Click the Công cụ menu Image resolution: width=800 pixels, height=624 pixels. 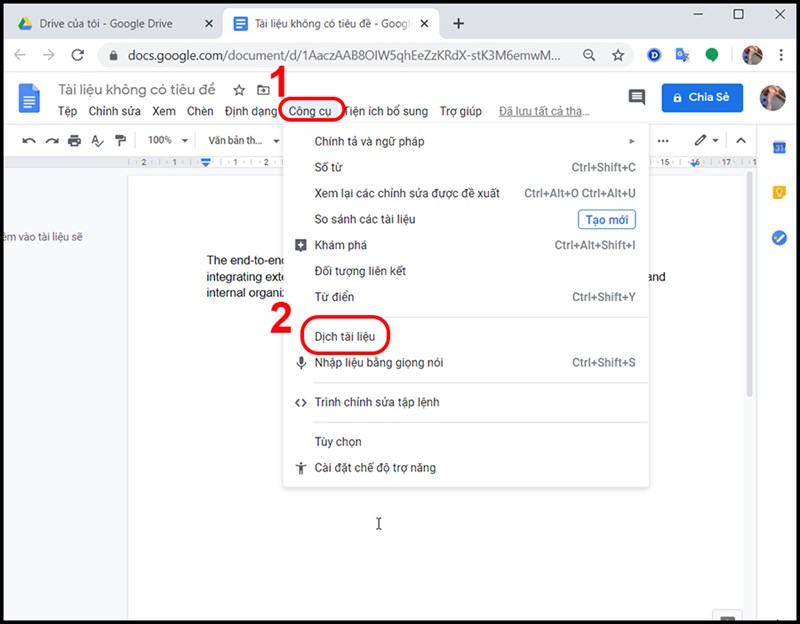click(310, 111)
